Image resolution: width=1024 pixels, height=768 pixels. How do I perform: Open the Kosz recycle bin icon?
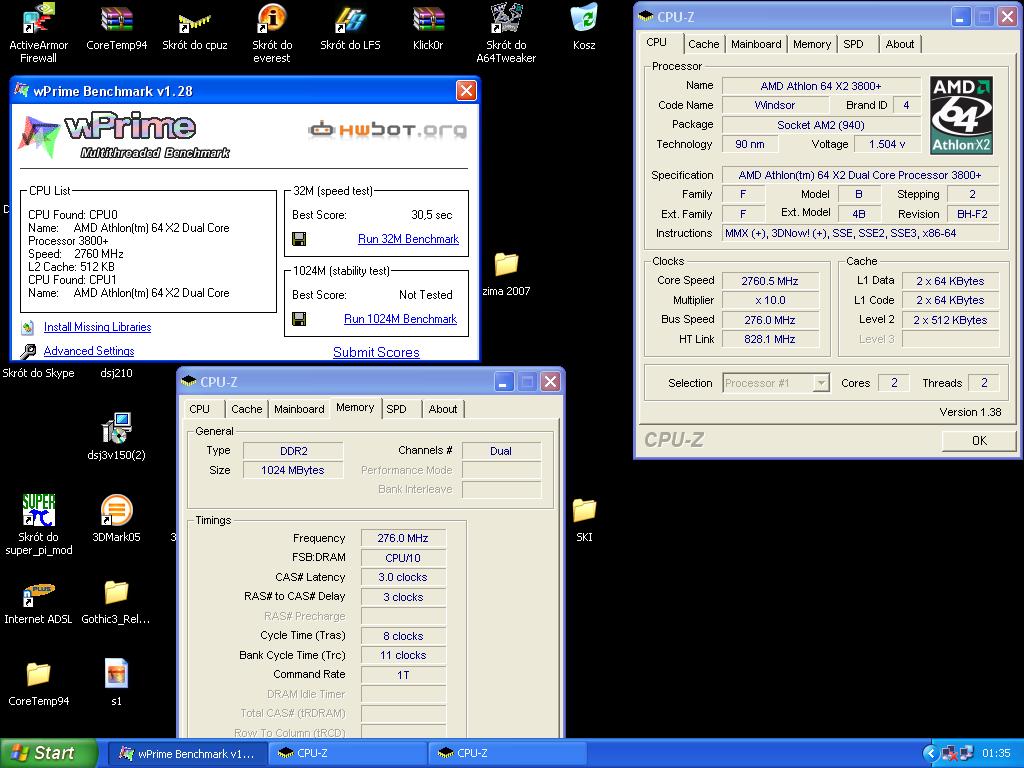(x=584, y=18)
